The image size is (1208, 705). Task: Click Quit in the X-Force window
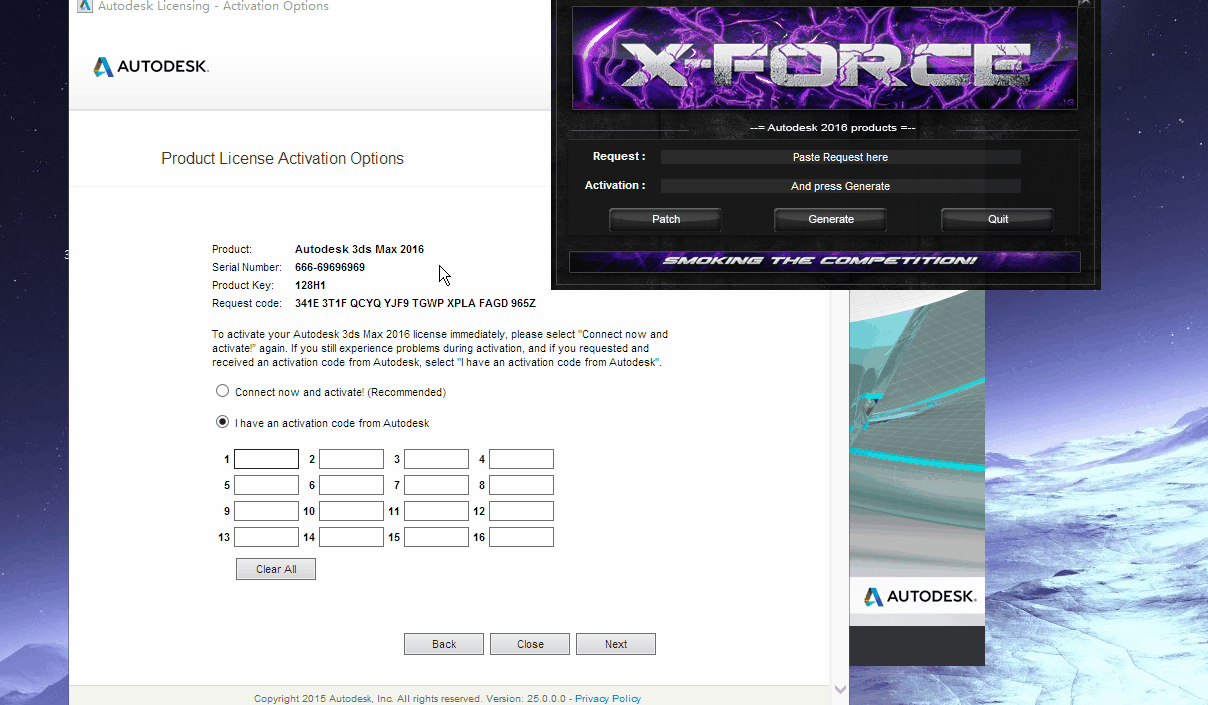coord(998,219)
